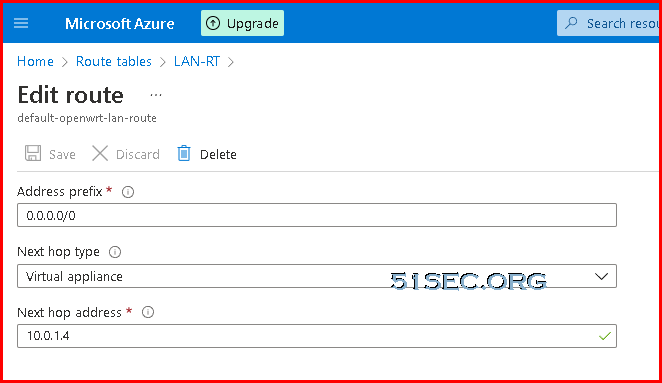Open the Next hop type dropdown
662x383 pixels.
pos(317,276)
